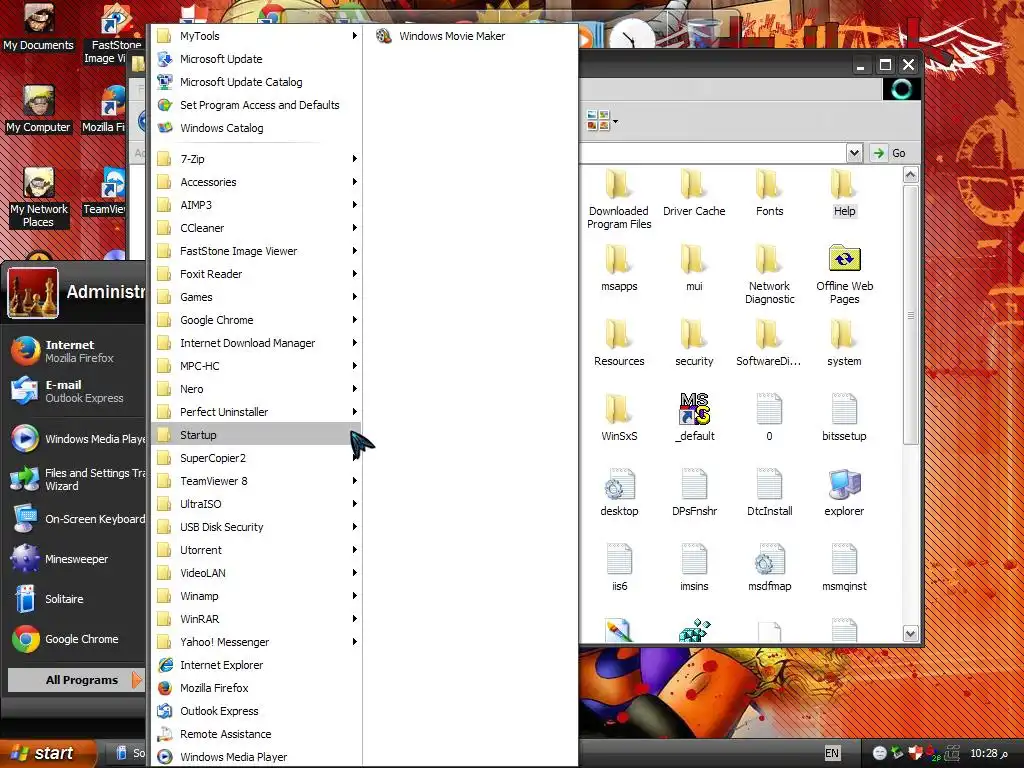
Task: Open Windows Media Player in recent programs
Action: (x=74, y=439)
